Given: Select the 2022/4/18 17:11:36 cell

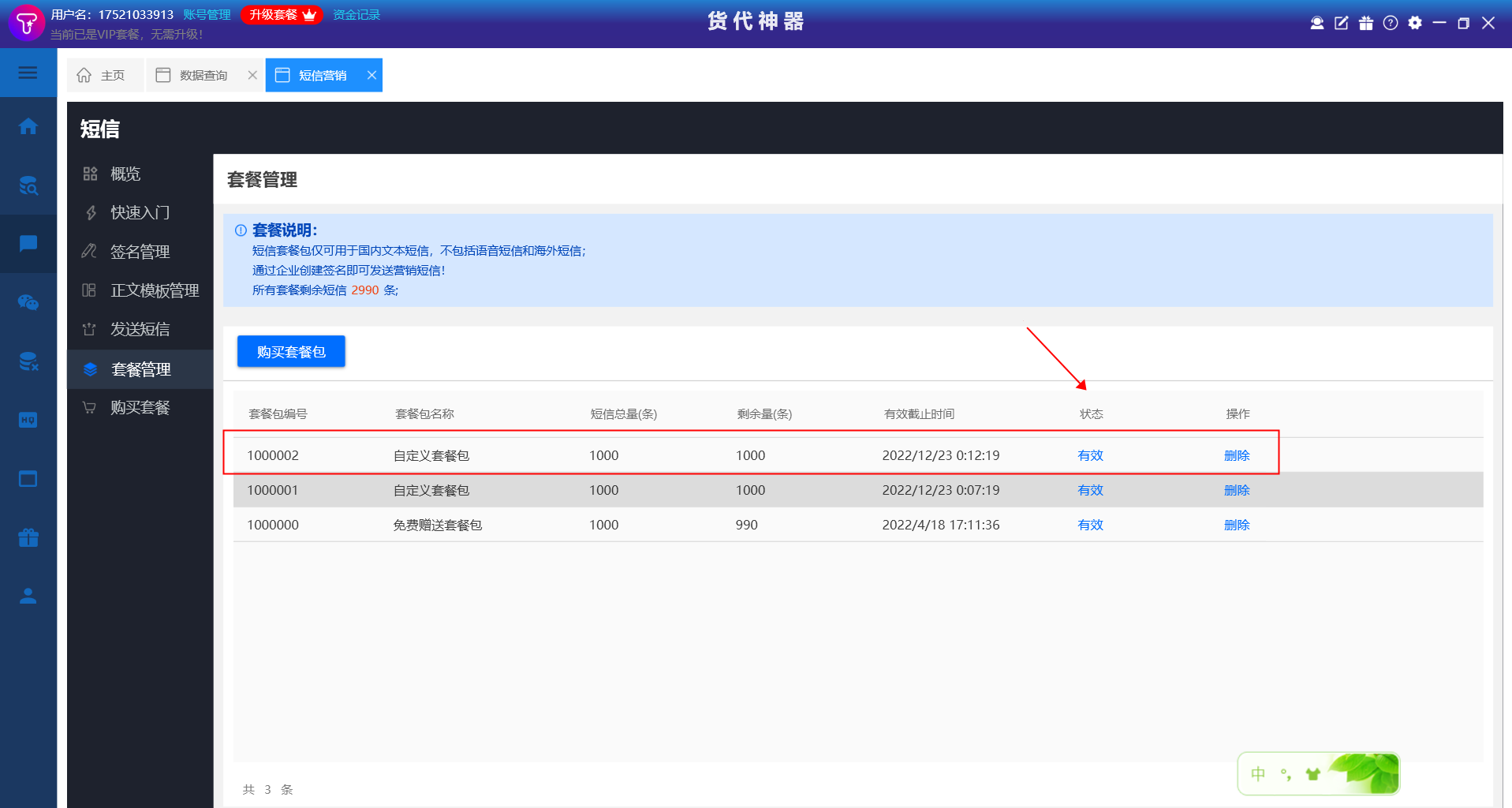Looking at the screenshot, I should (940, 525).
